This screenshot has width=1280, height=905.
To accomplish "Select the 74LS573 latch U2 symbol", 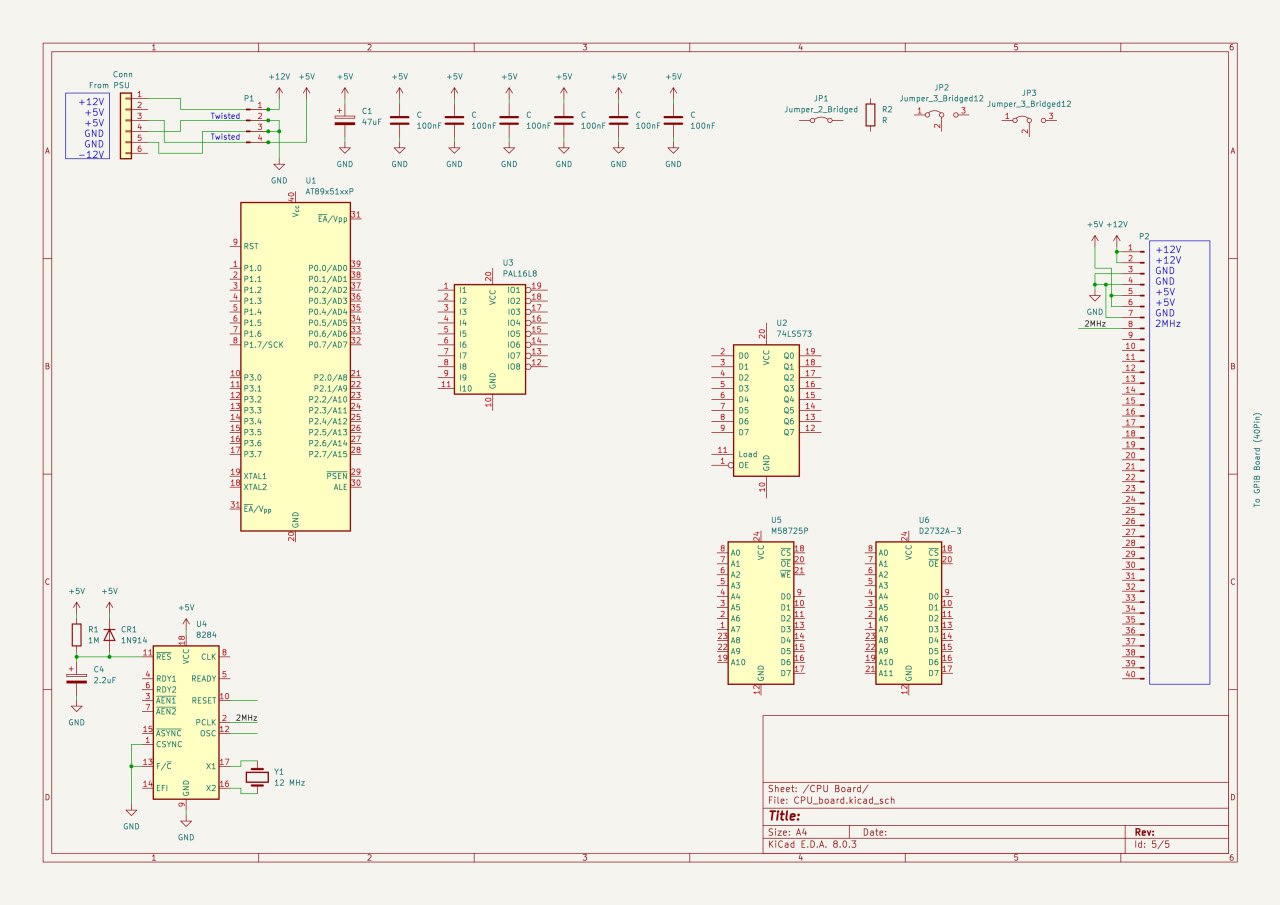I will [766, 410].
